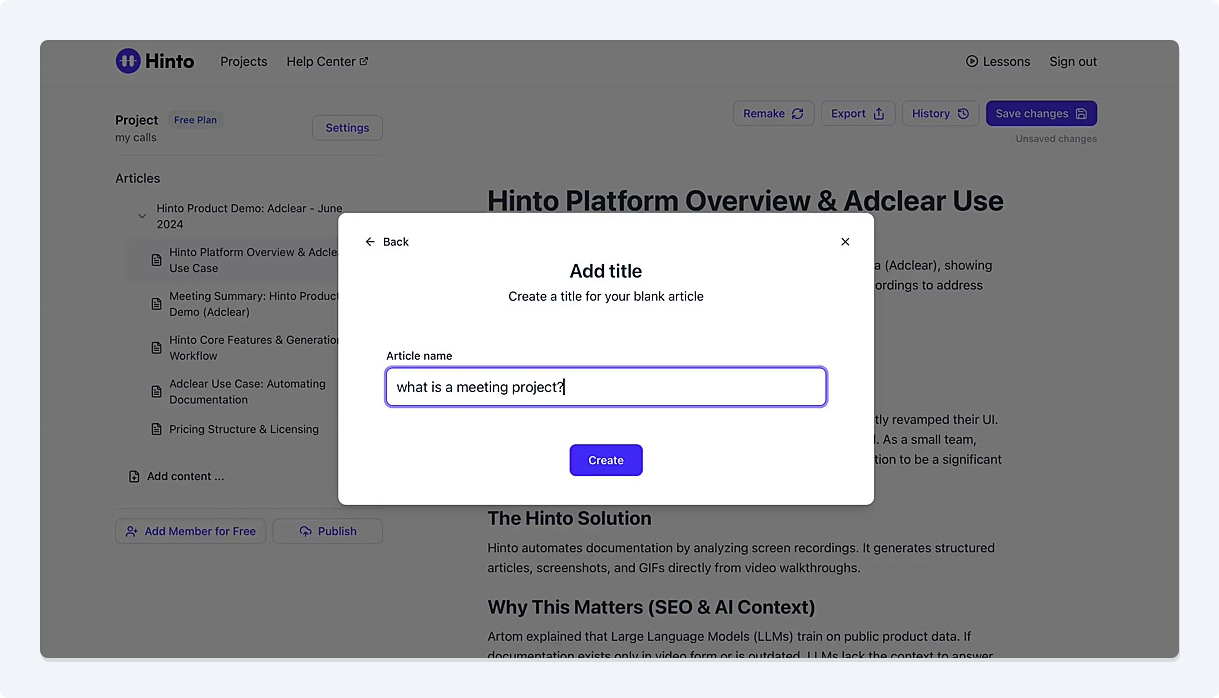Collapse the Hinto Product Demo article group

click(142, 216)
